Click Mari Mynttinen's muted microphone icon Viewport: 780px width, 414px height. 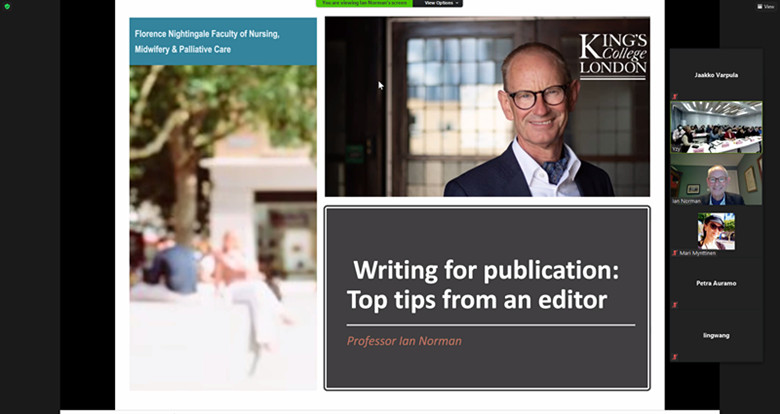[x=675, y=253]
